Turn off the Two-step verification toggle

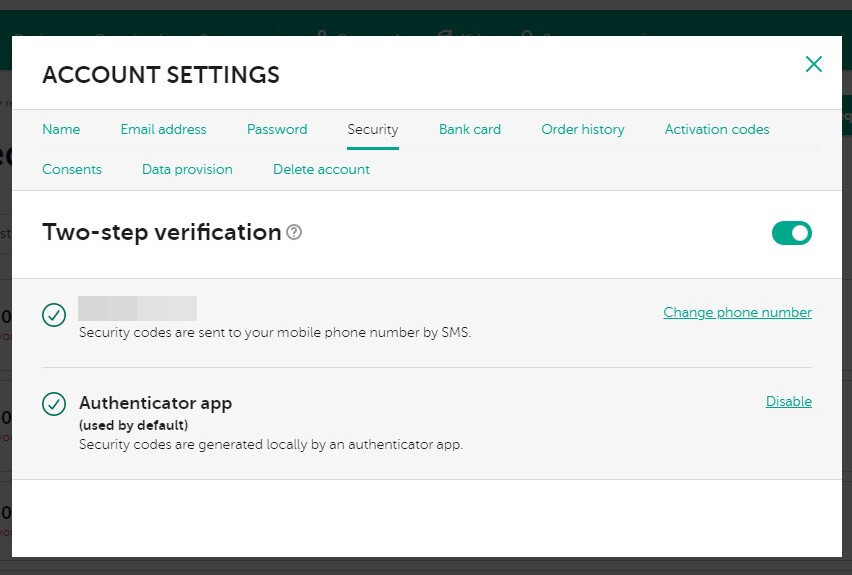tap(791, 233)
